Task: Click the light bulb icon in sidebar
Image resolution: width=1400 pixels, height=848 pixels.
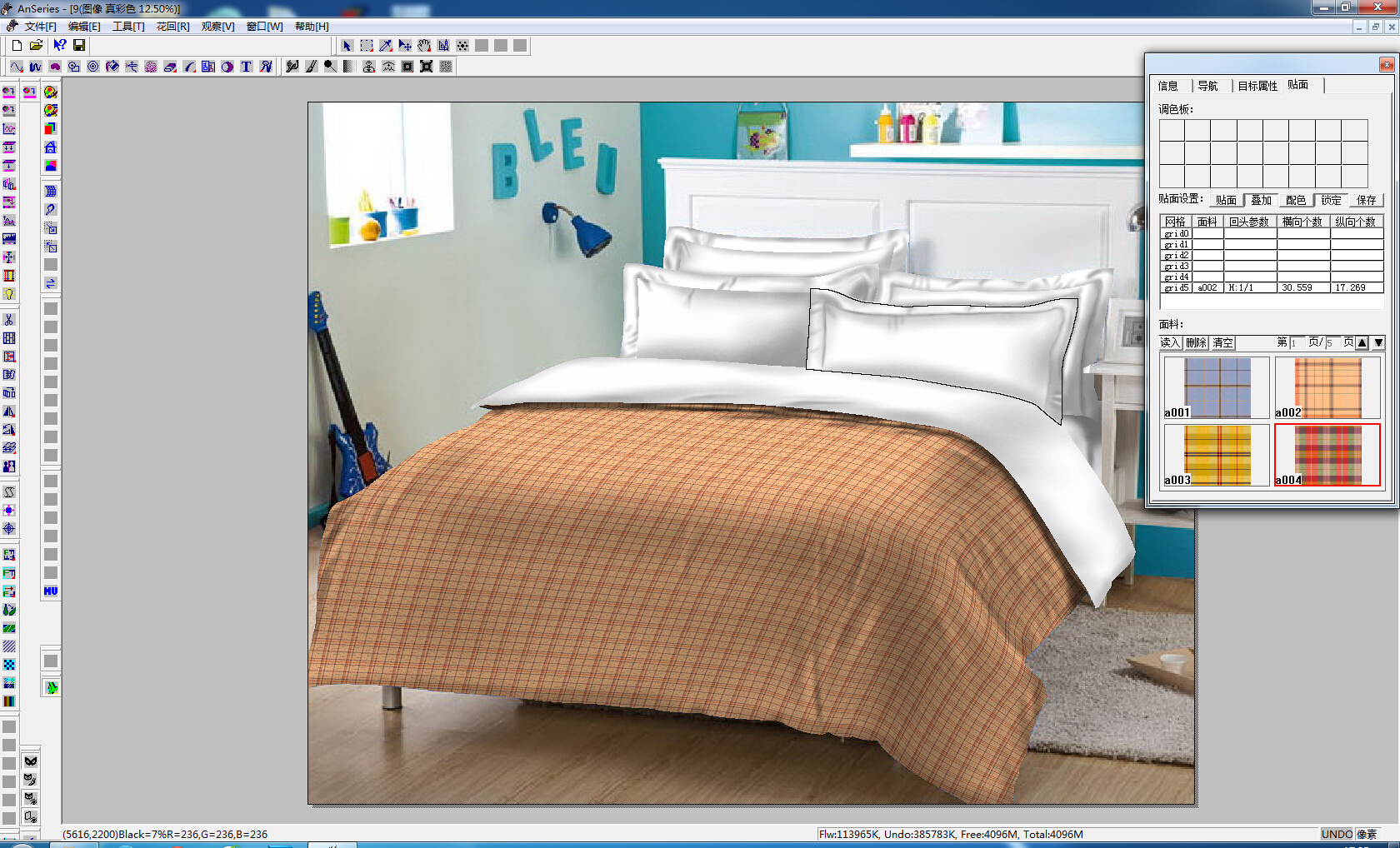Action: point(9,294)
